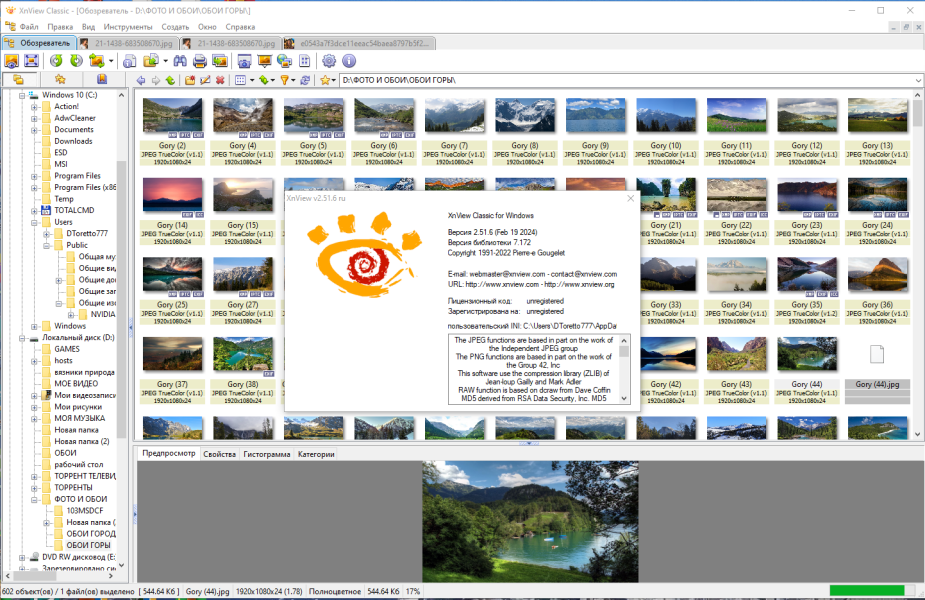925x600 pixels.
Task: Open file Properties toolbar icon
Action: point(130,61)
